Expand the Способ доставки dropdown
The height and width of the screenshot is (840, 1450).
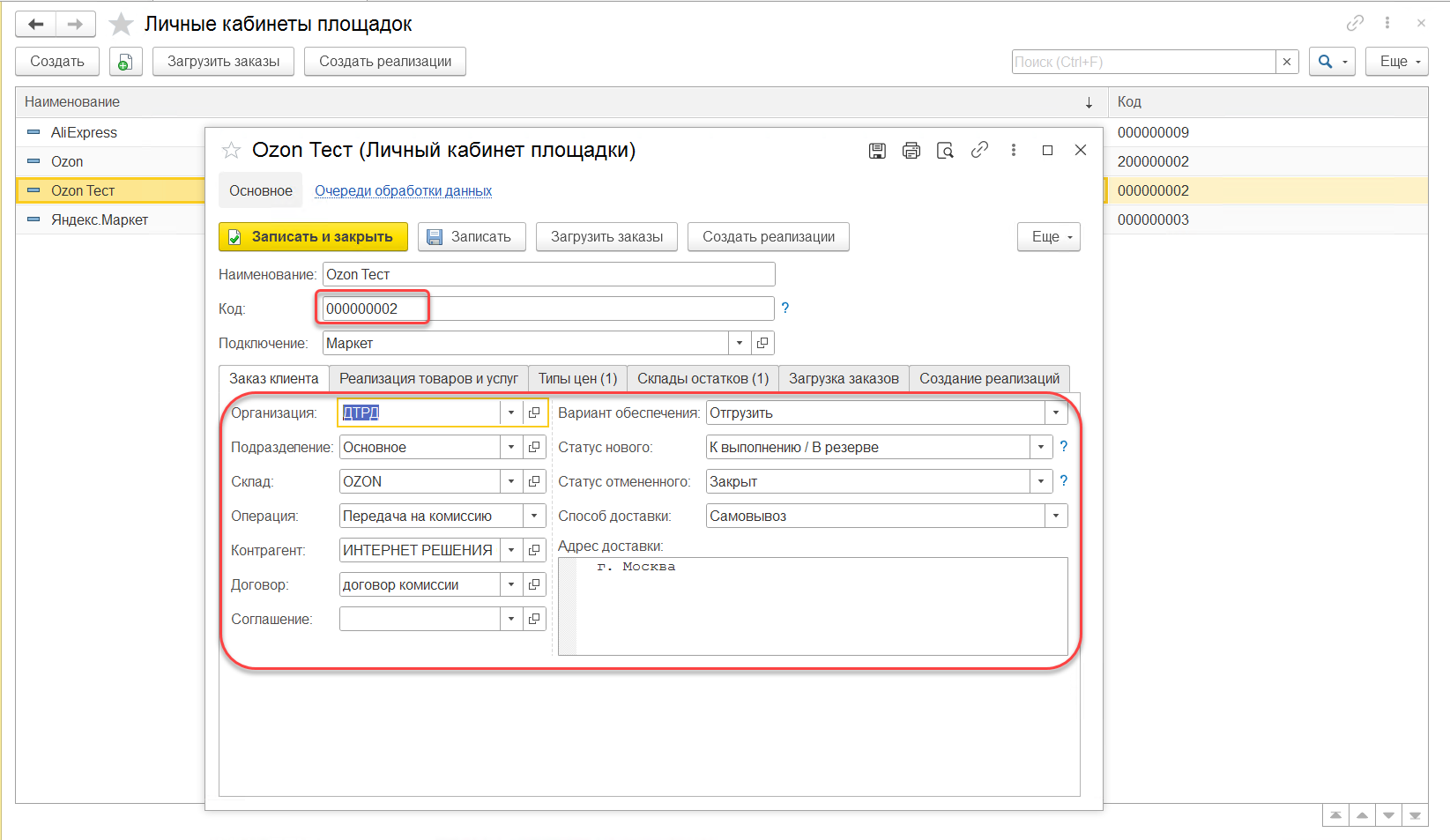[x=1055, y=516]
